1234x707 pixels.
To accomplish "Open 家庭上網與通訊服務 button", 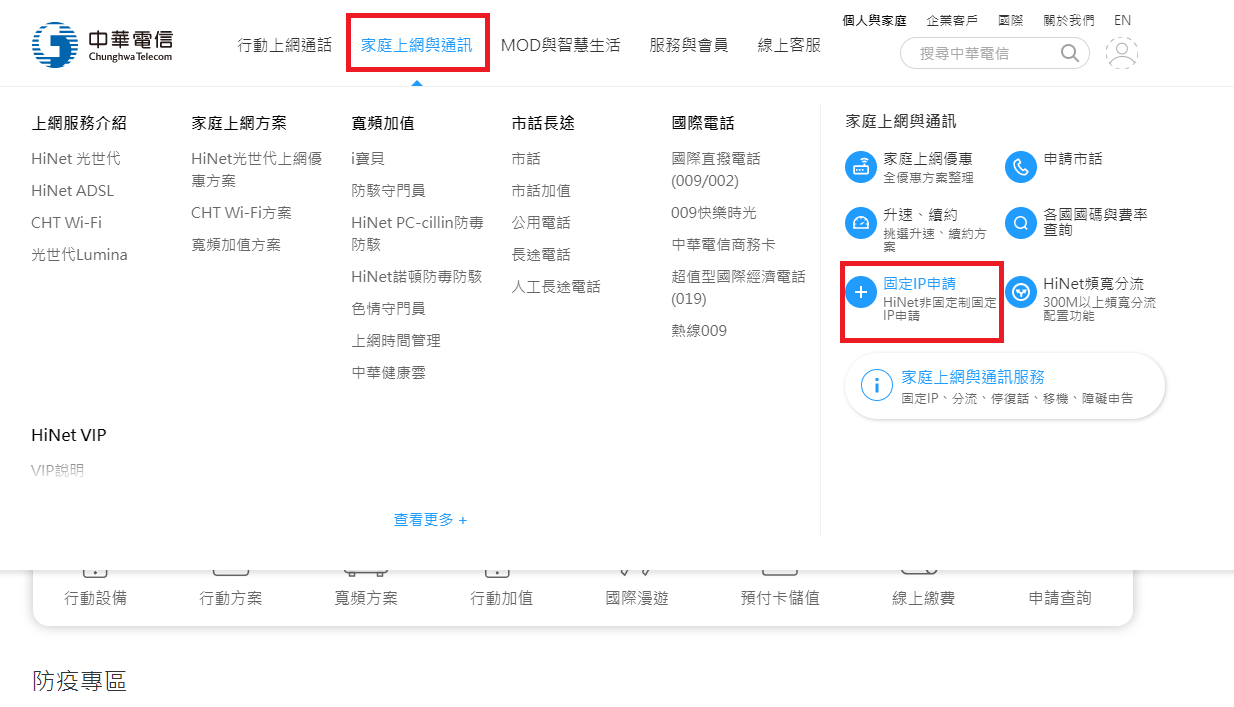I will coord(1005,386).
